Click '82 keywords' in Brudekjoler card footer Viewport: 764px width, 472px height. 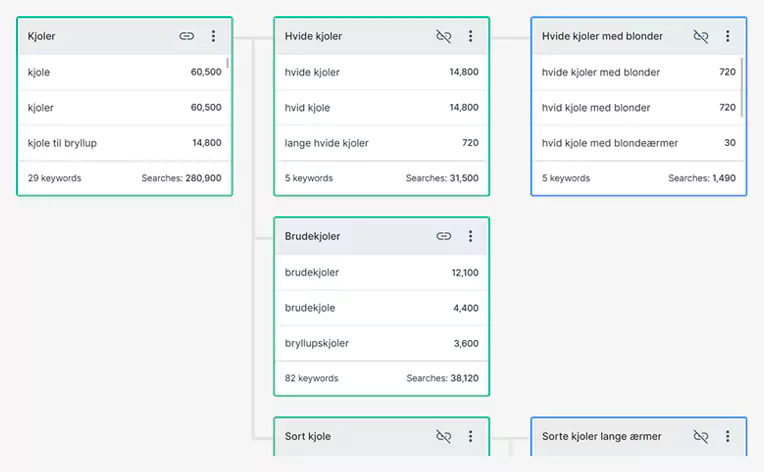[x=311, y=378]
